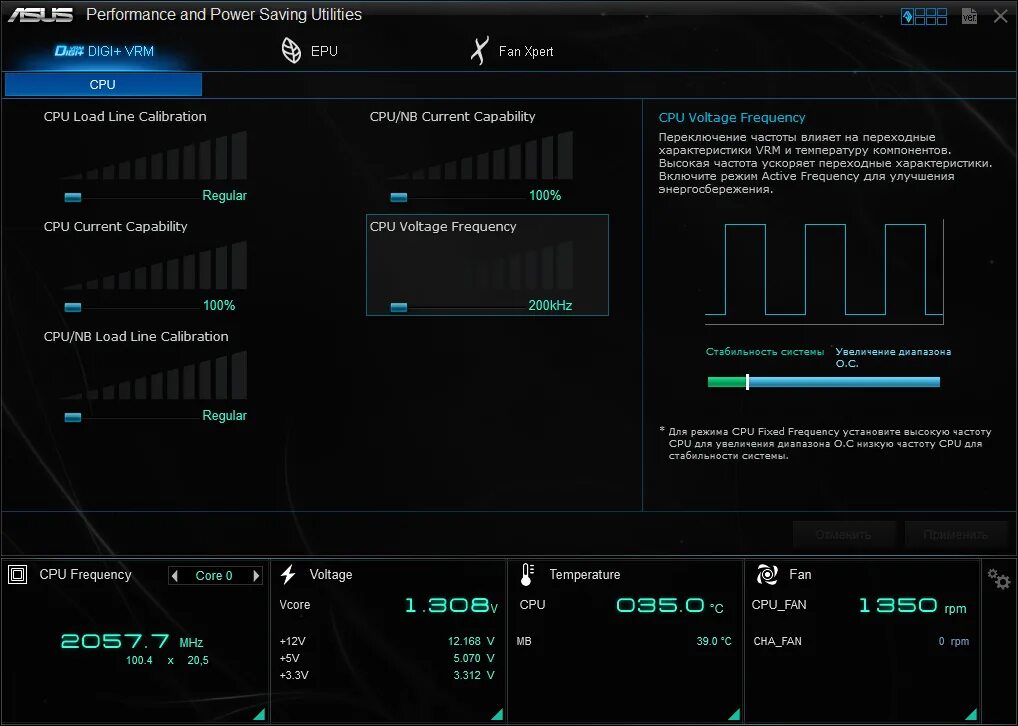Click the version info icon
The image size is (1018, 726).
click(969, 16)
